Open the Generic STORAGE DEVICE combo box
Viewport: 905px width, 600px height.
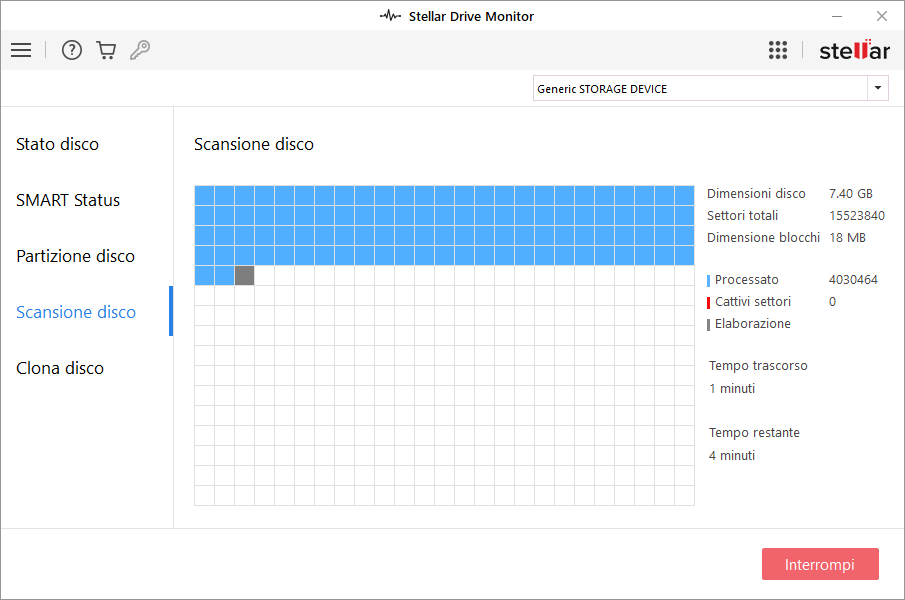(700, 89)
